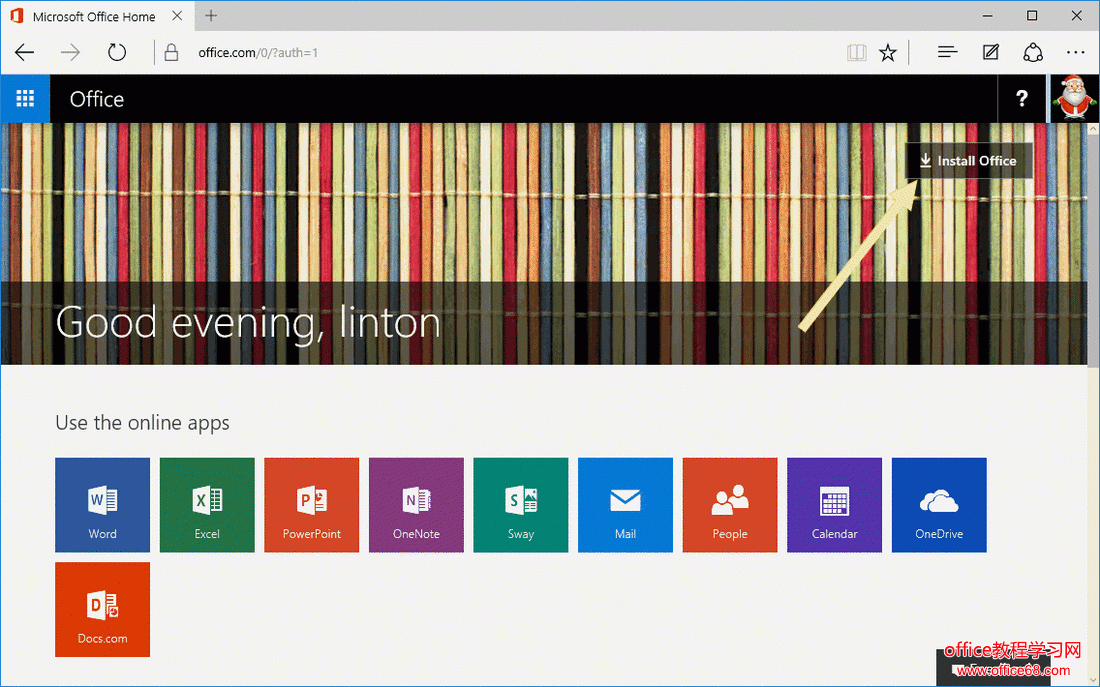Open the Excel online app
The height and width of the screenshot is (687, 1100).
pyautogui.click(x=207, y=505)
